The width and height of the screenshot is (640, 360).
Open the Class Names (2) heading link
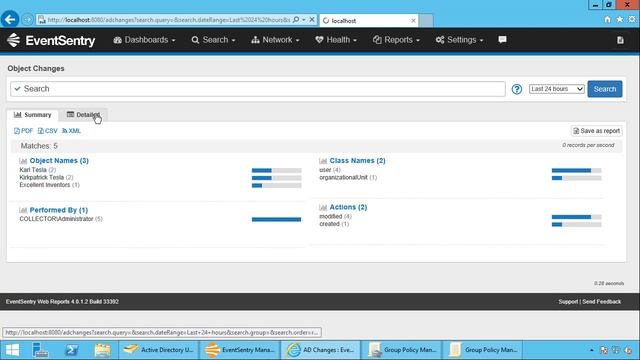[358, 161]
